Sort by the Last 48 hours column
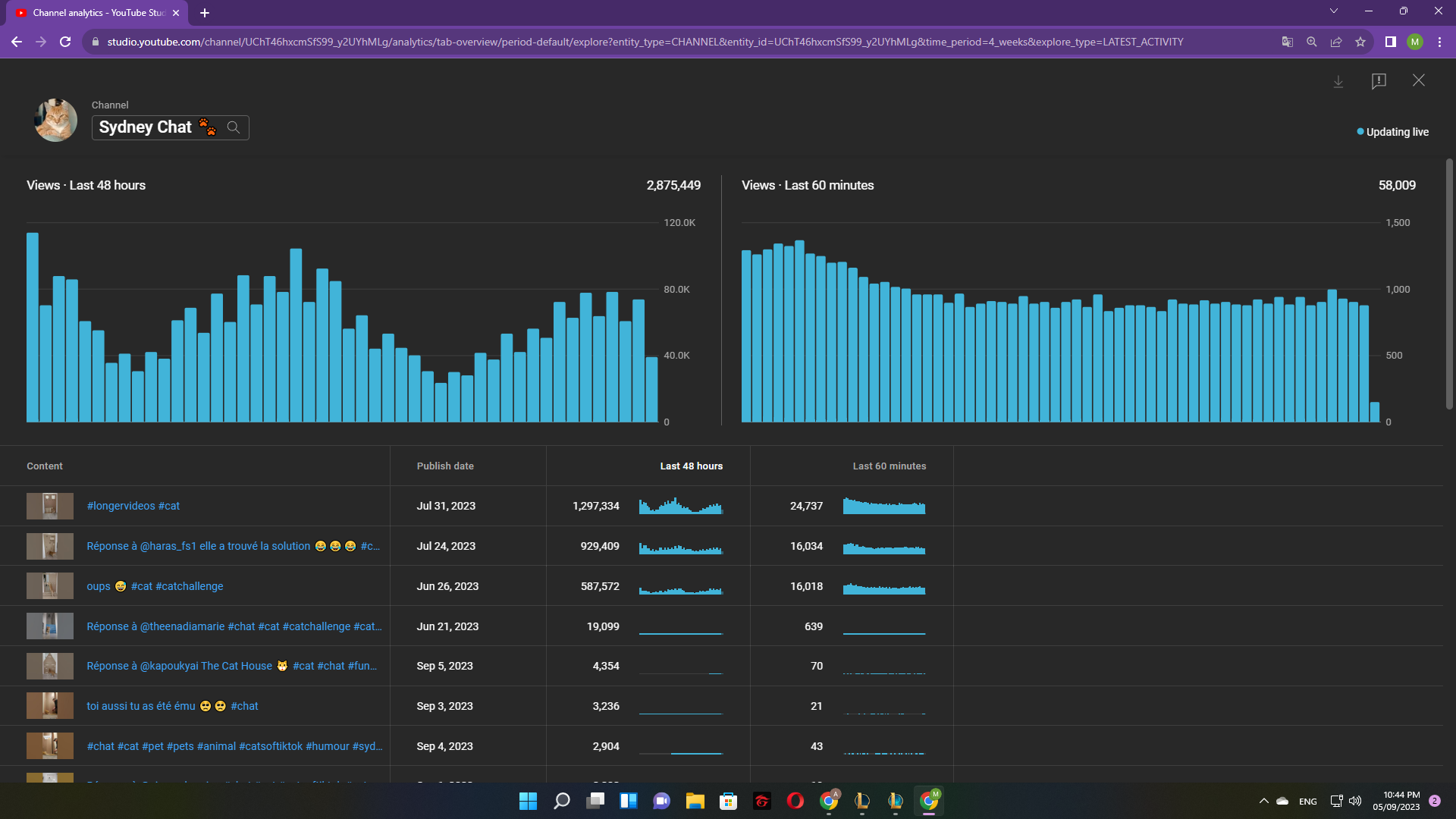The image size is (1456, 819). pos(691,466)
